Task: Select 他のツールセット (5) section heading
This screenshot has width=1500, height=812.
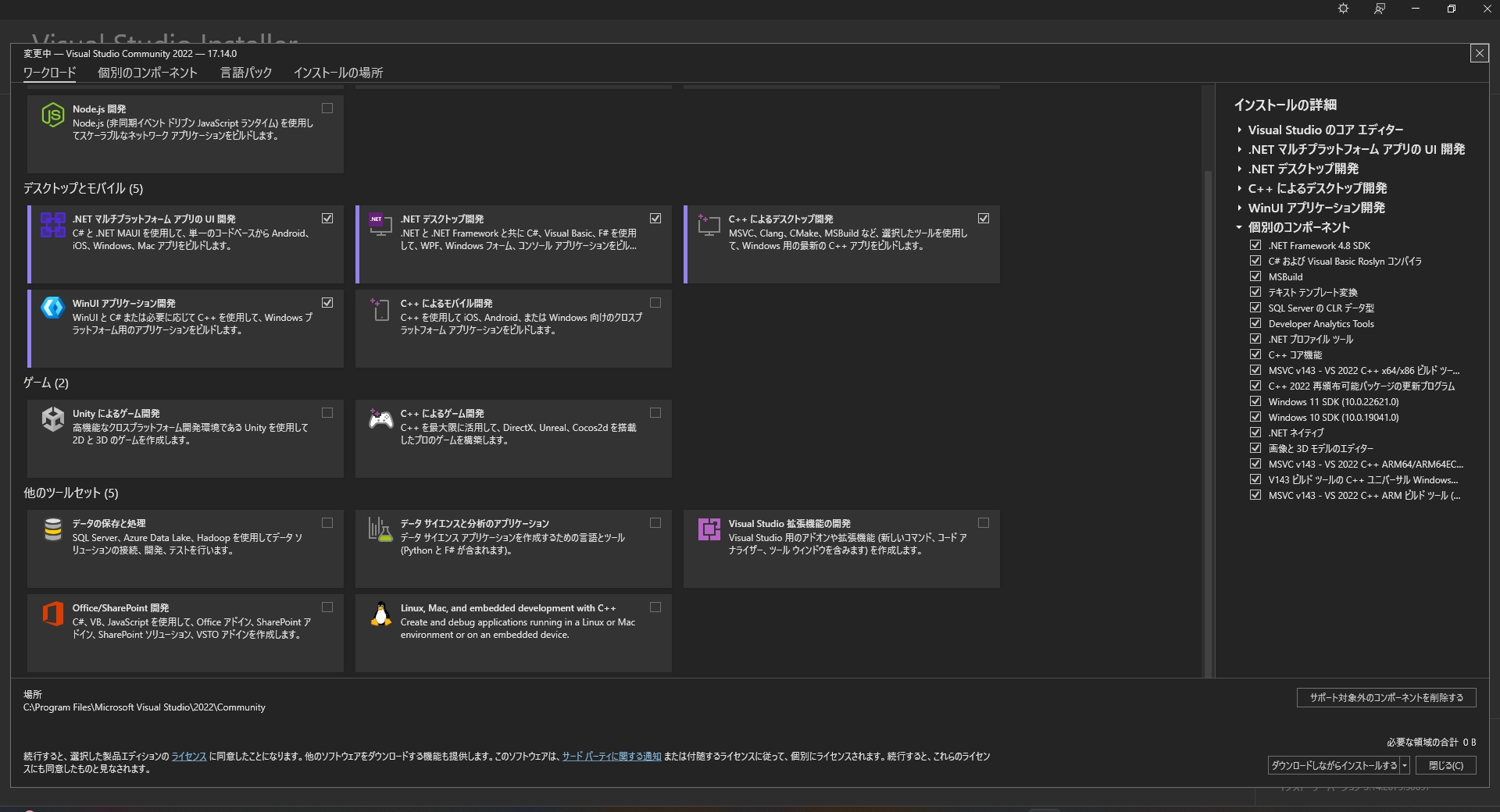Action: coord(71,493)
